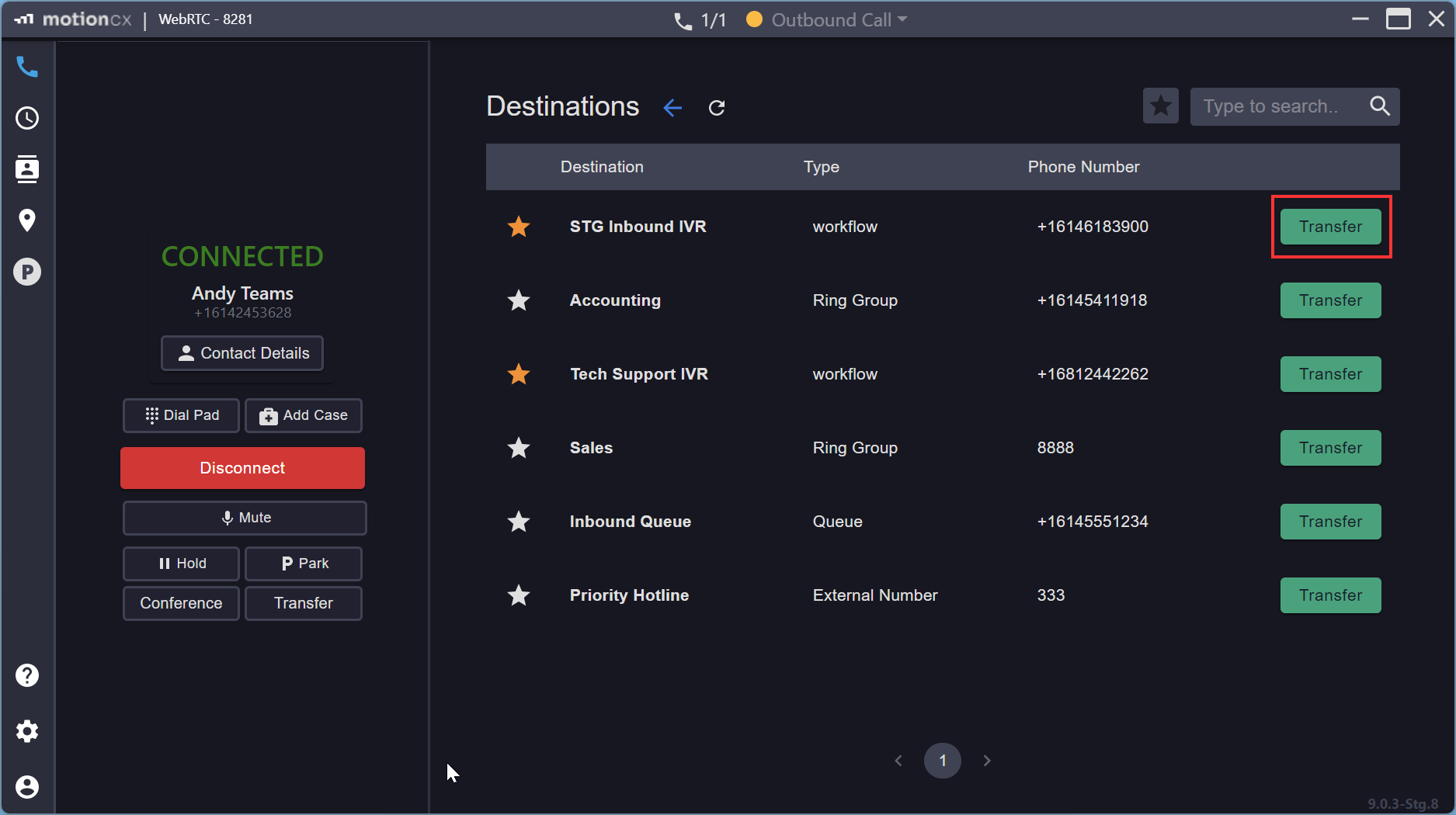This screenshot has height=815, width=1456.
Task: Click the motioncx logo
Action: pyautogui.click(x=73, y=19)
